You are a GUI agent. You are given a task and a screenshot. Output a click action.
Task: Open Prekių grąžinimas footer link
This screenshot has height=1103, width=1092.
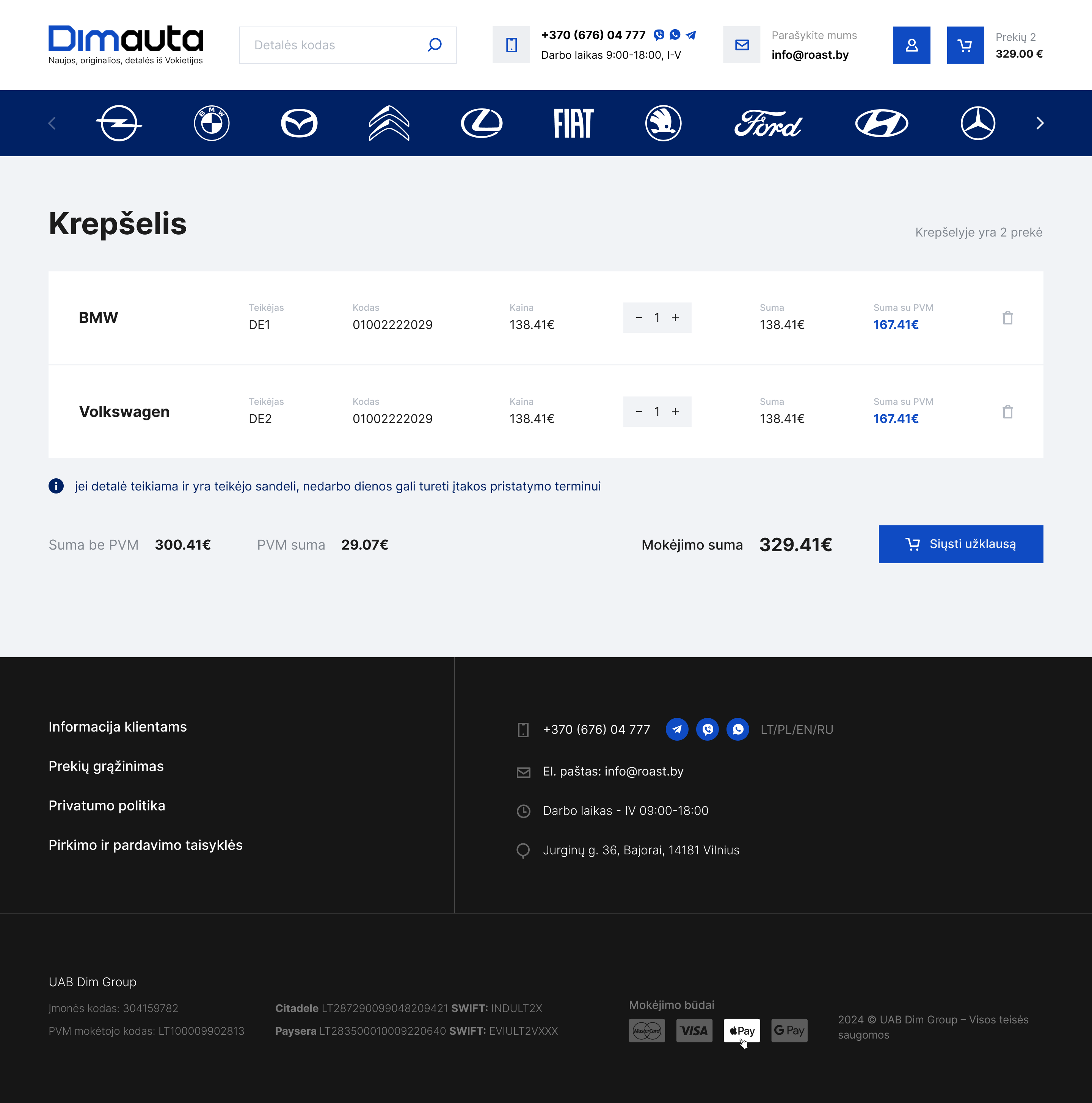tap(106, 766)
